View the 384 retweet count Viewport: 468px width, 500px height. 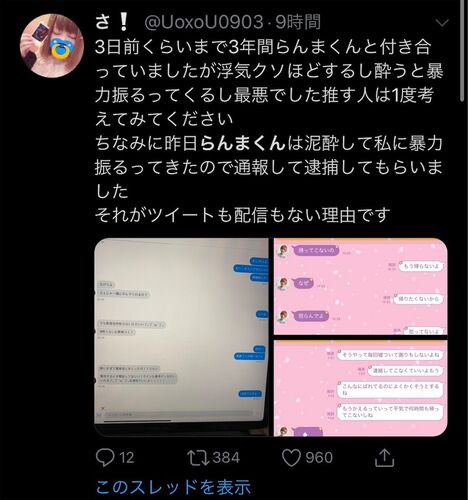click(226, 458)
